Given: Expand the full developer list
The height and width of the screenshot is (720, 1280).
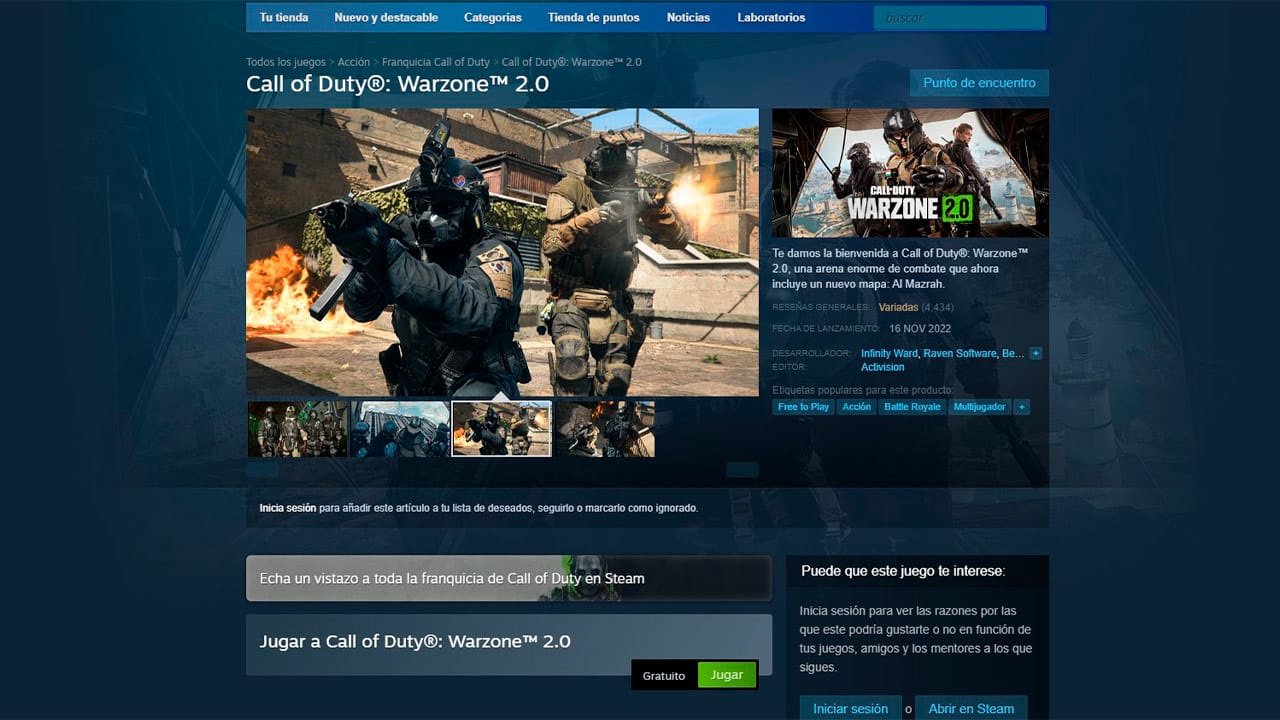Looking at the screenshot, I should click(x=1035, y=353).
